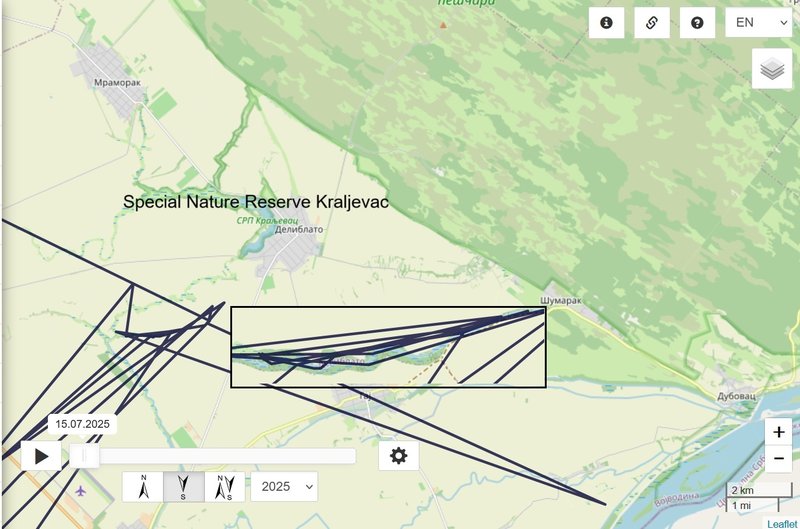Click the СРП Краљевац reserve label
The height and width of the screenshot is (529, 800).
[267, 220]
